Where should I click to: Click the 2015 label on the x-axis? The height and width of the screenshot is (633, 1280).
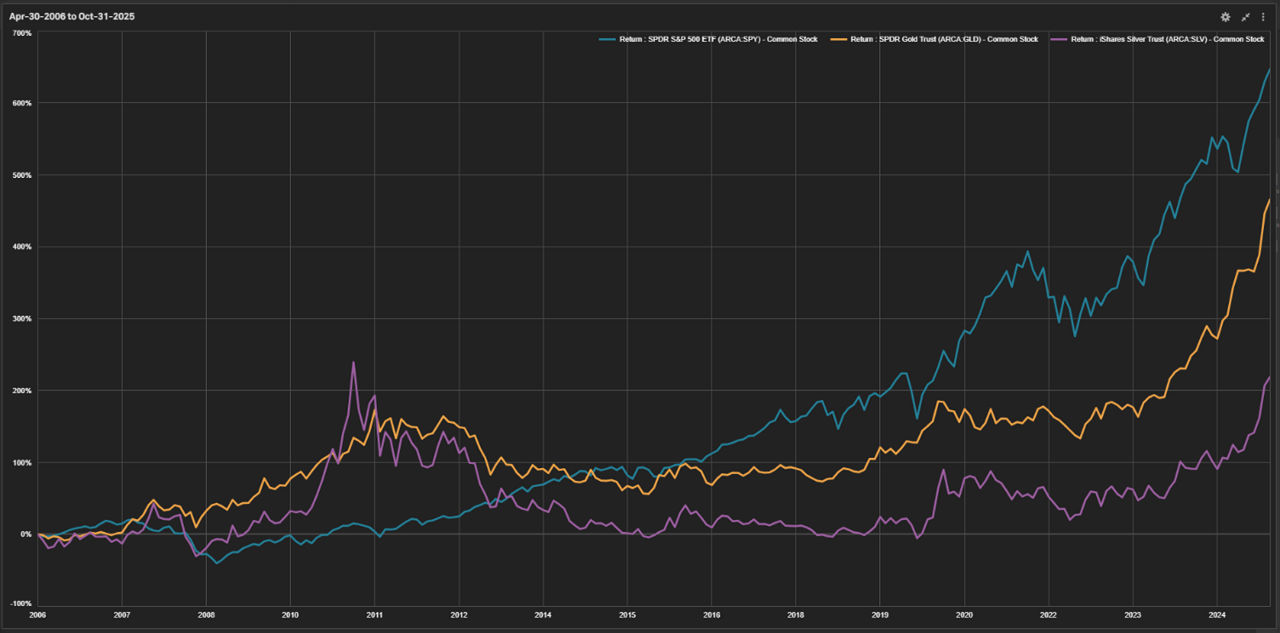point(627,615)
